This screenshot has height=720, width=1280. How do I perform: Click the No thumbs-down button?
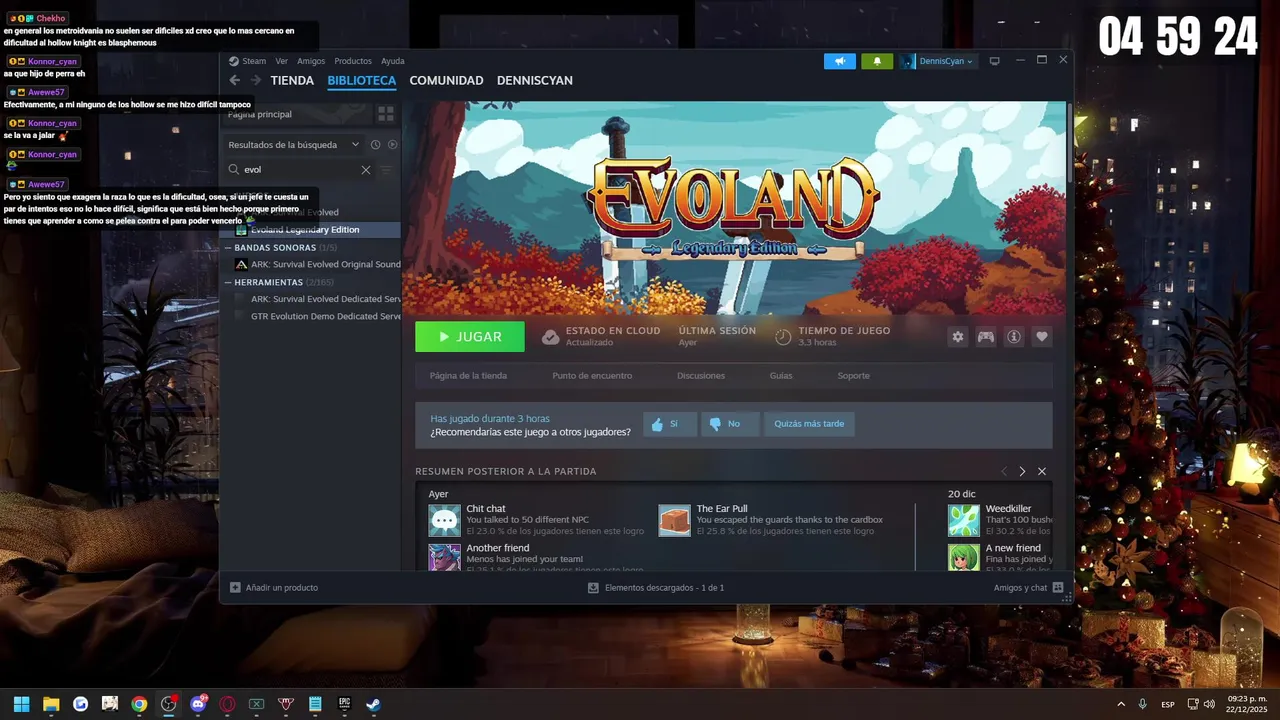point(730,424)
